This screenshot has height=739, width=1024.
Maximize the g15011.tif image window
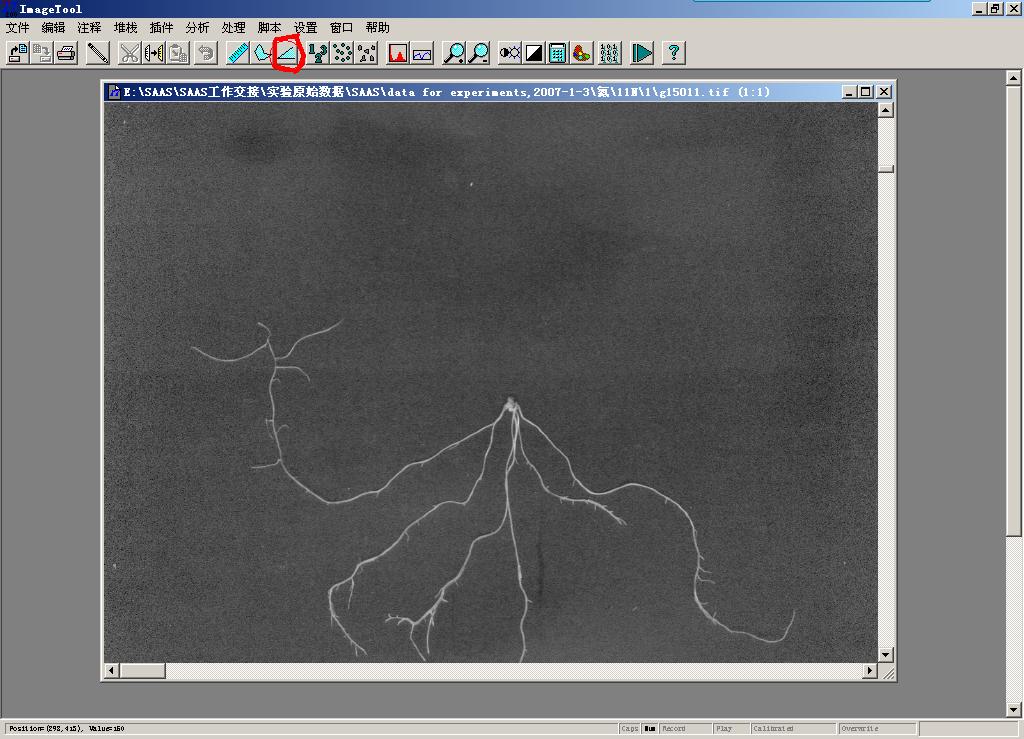[x=866, y=92]
